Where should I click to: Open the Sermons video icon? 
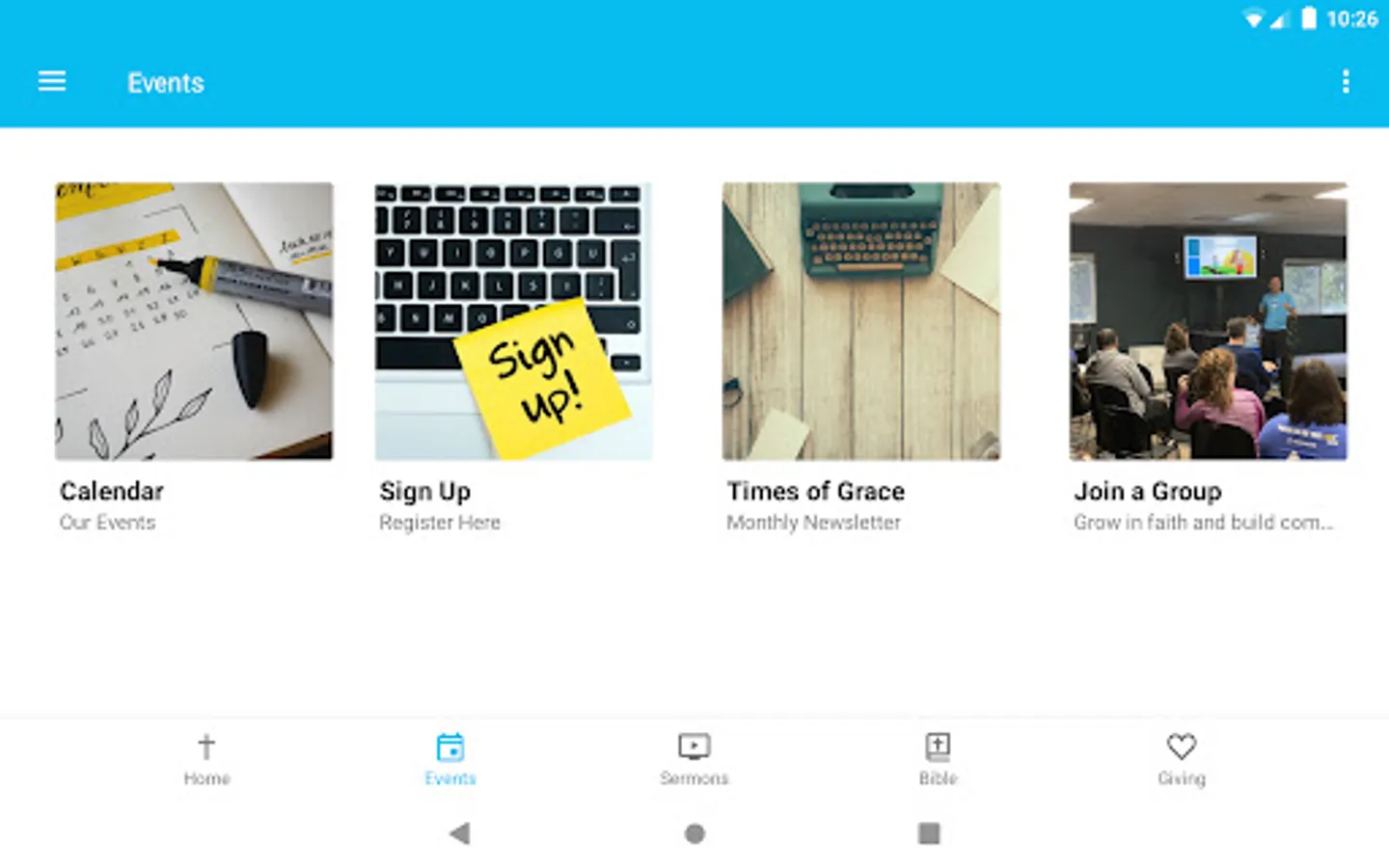(694, 746)
